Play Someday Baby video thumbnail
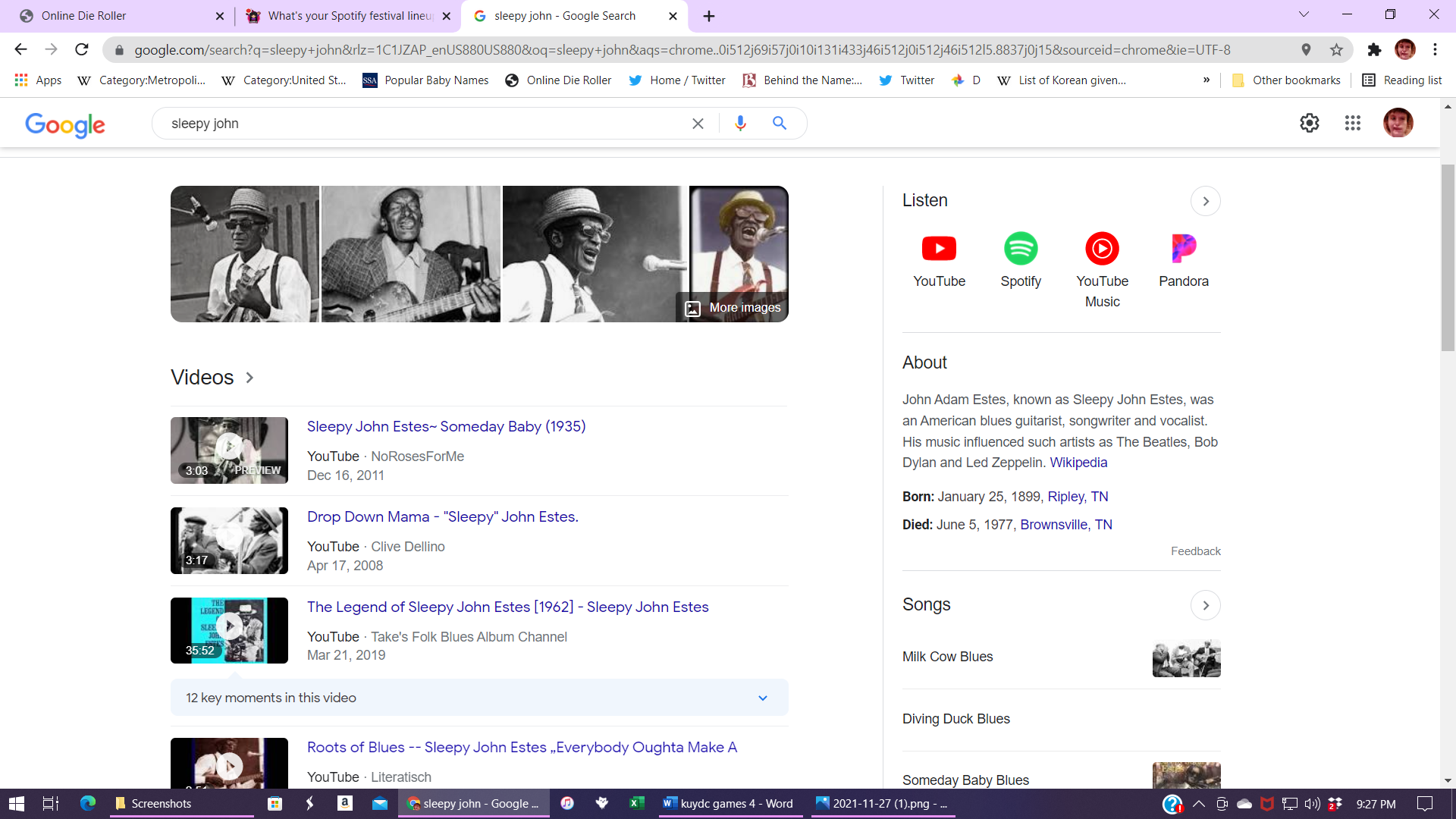The image size is (1456, 819). tap(229, 450)
